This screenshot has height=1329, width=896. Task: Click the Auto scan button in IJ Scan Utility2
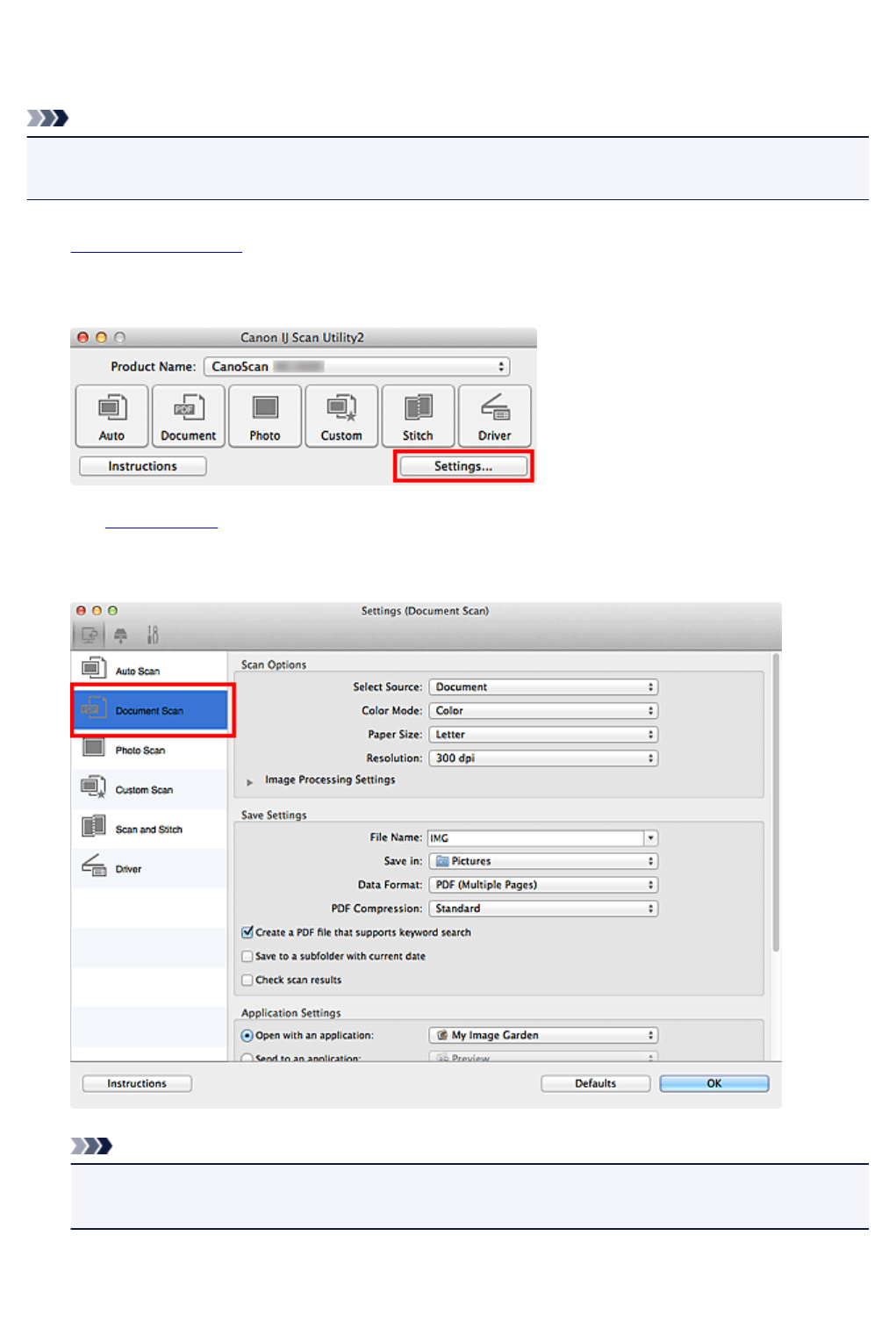111,416
